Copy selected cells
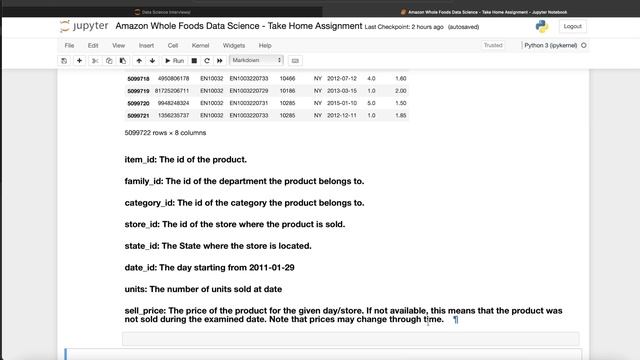This screenshot has height=360, width=640. [x=109, y=61]
